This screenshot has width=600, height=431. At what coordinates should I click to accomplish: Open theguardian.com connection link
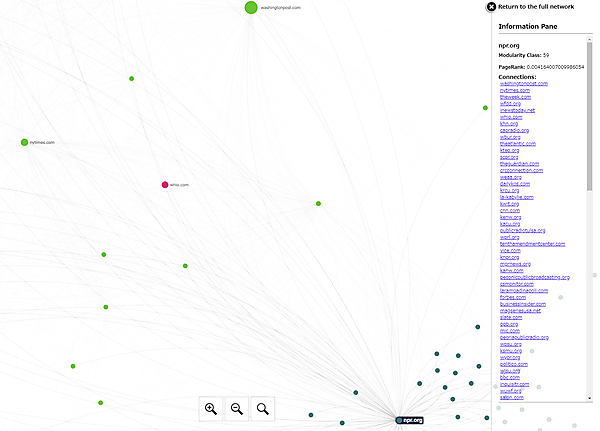click(x=519, y=163)
